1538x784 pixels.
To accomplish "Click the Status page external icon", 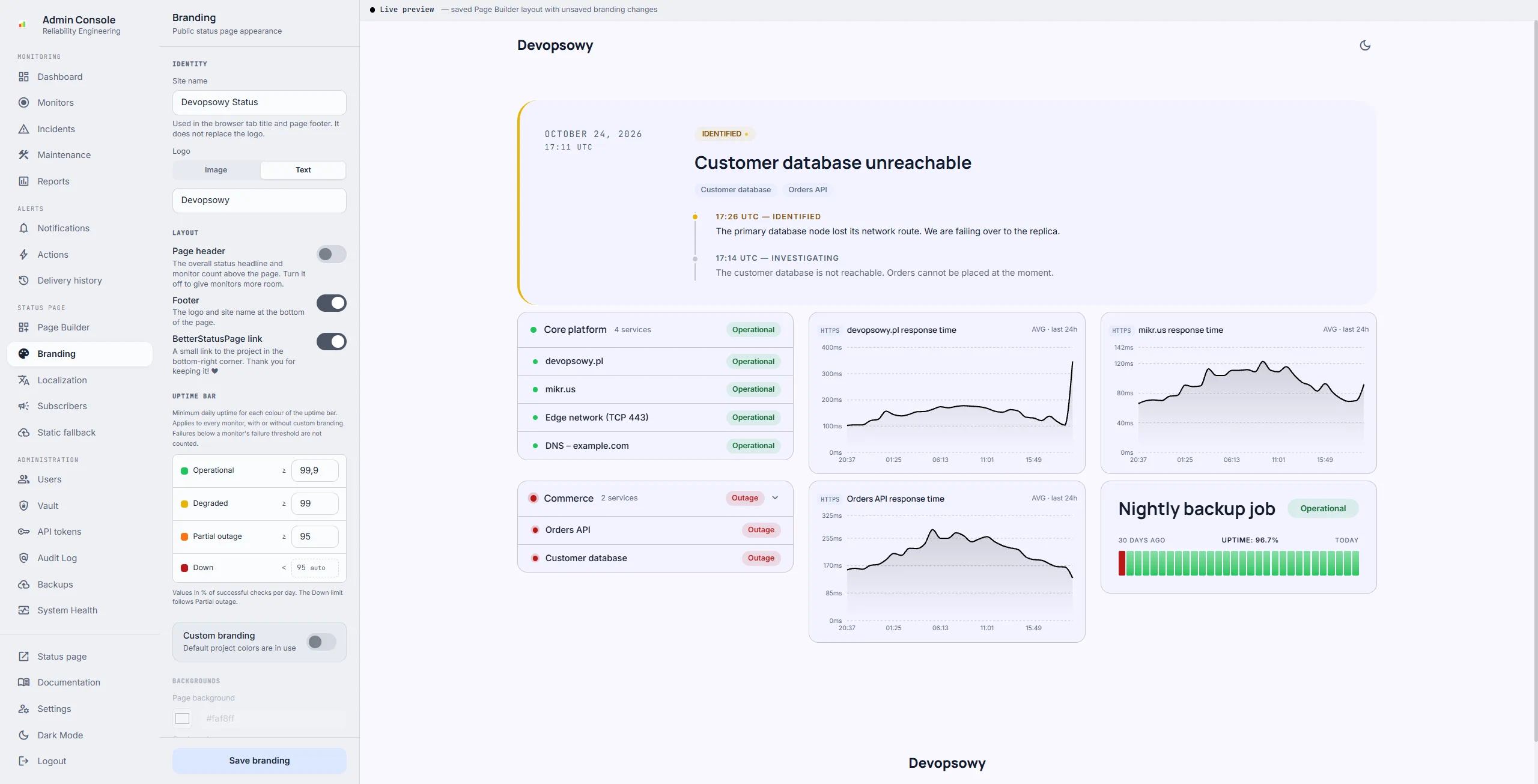I will [23, 657].
